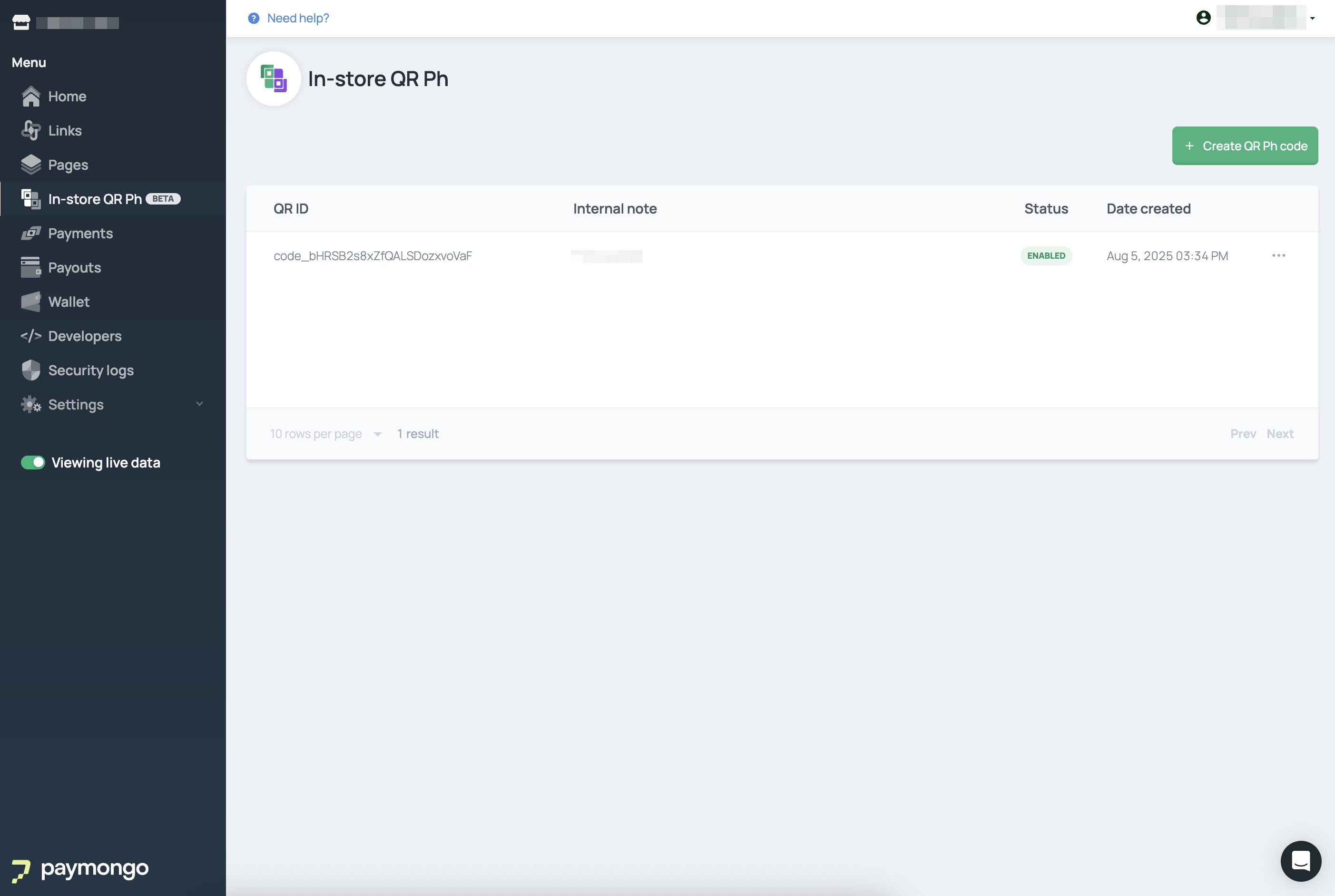Image resolution: width=1335 pixels, height=896 pixels.
Task: Go to Home menu item
Action: pos(113,97)
